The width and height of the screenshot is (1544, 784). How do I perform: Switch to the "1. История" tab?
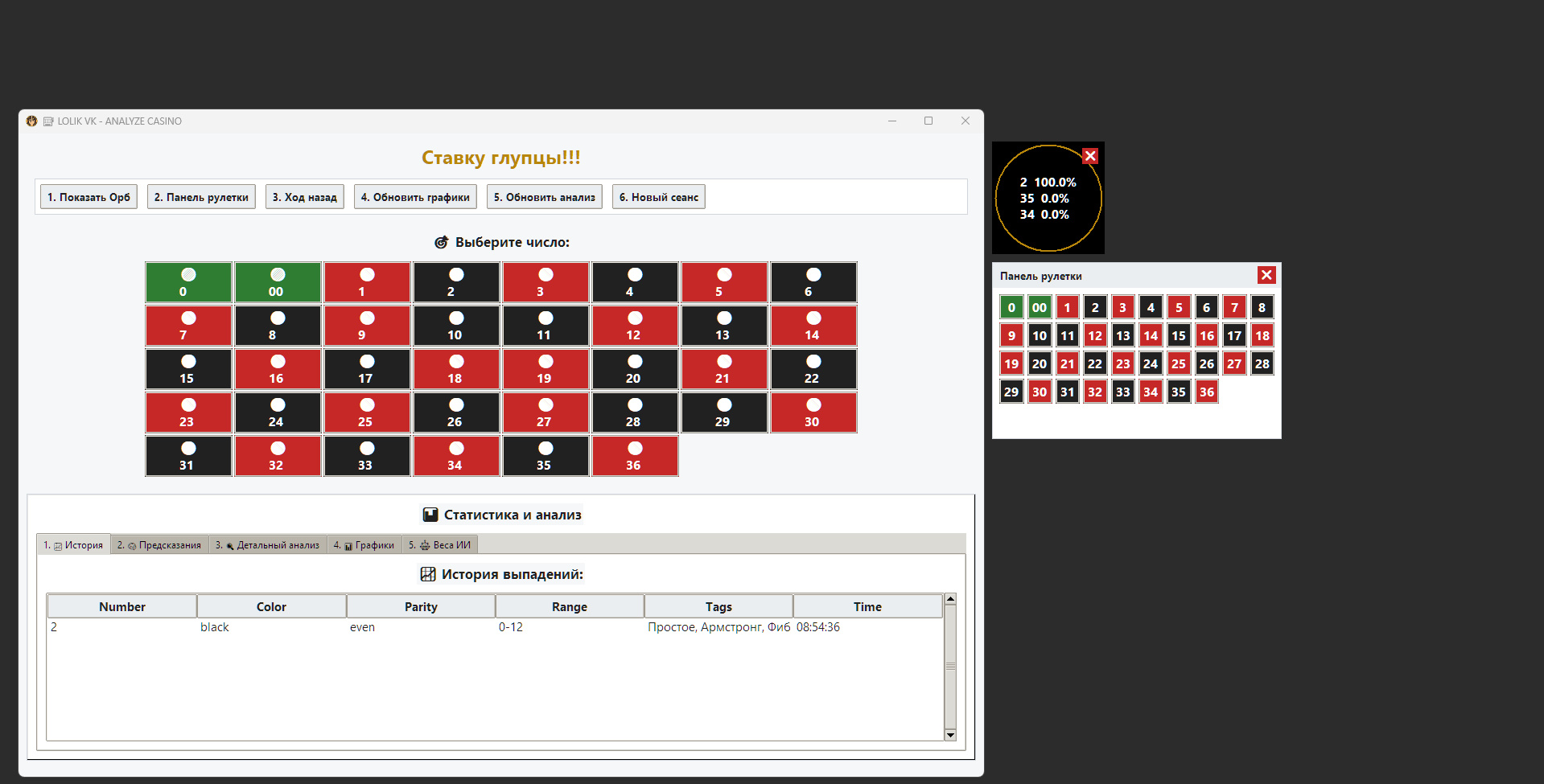pos(73,545)
